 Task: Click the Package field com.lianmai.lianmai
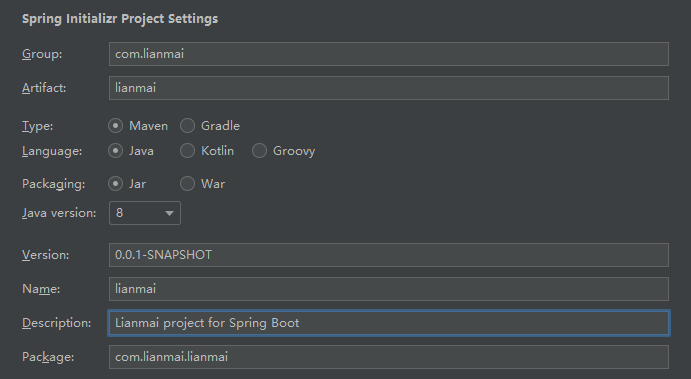[389, 357]
